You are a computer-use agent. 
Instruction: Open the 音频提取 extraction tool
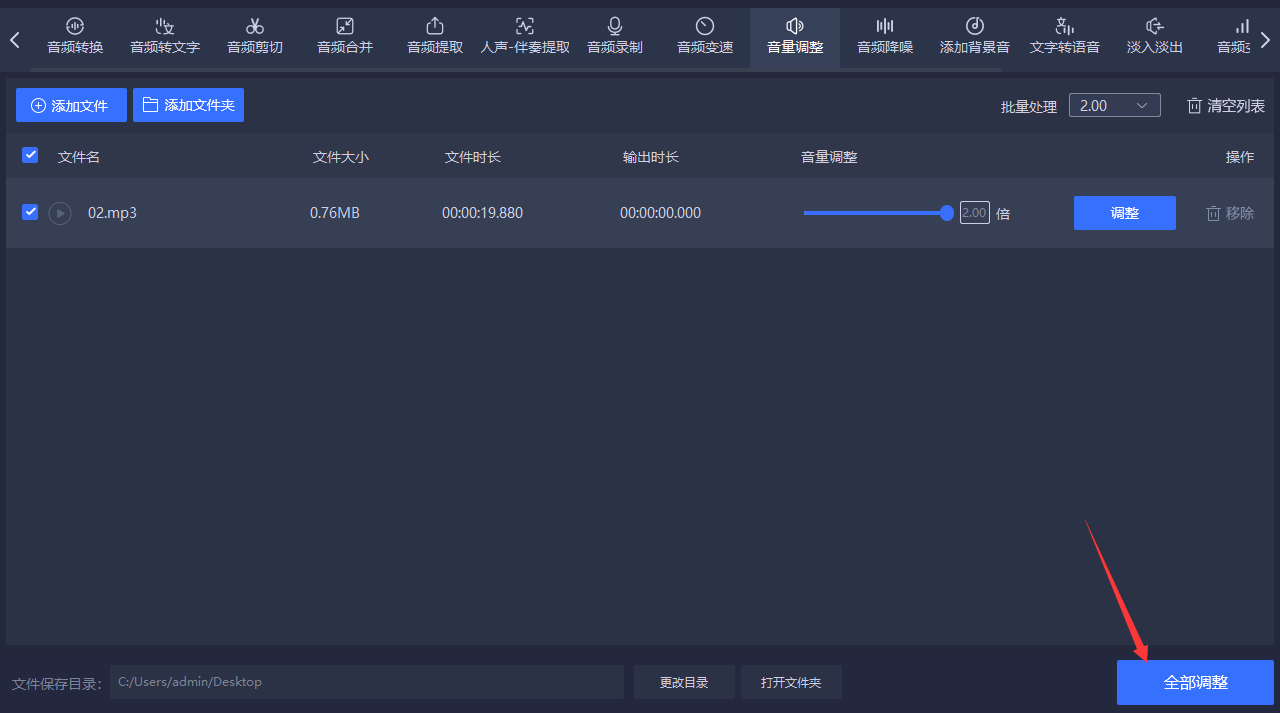[435, 37]
